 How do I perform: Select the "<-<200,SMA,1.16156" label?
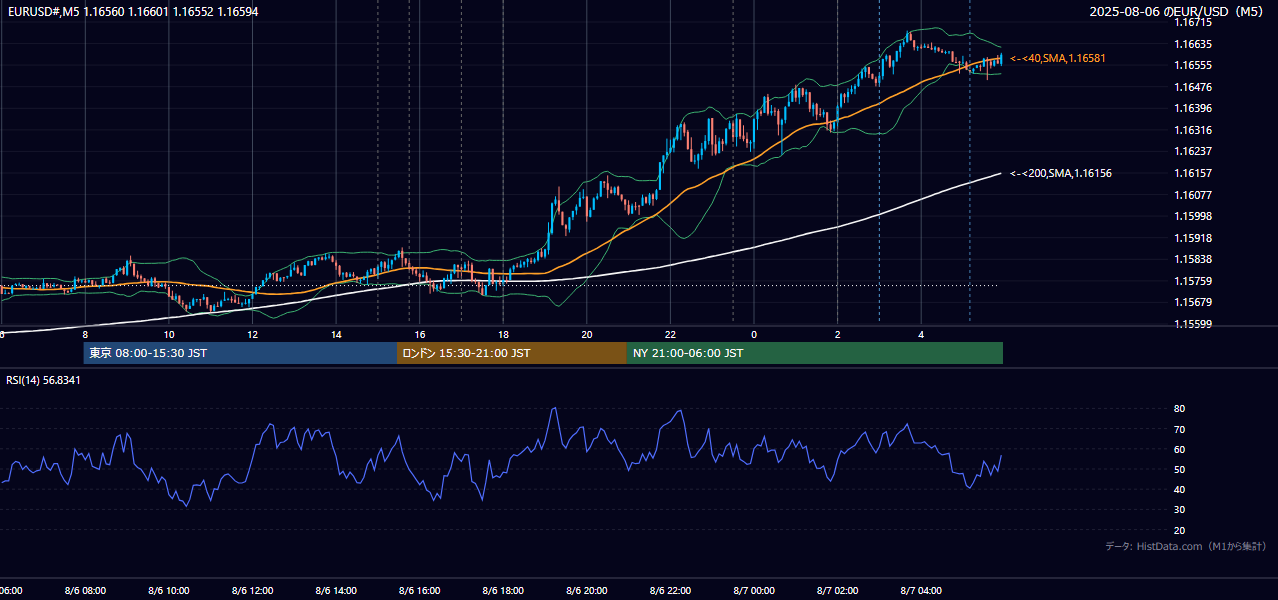pyautogui.click(x=1061, y=174)
